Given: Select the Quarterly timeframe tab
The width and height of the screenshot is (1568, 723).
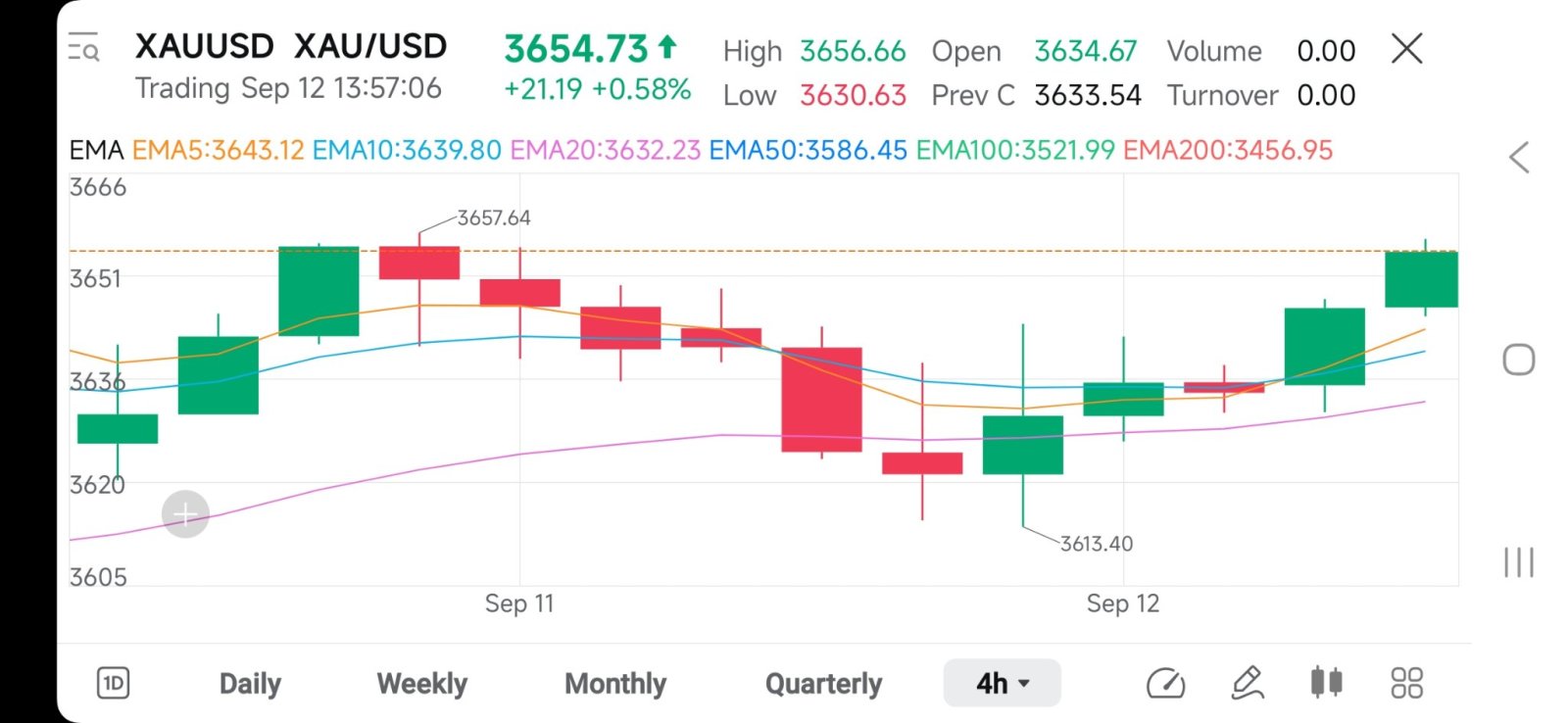Looking at the screenshot, I should pyautogui.click(x=823, y=684).
